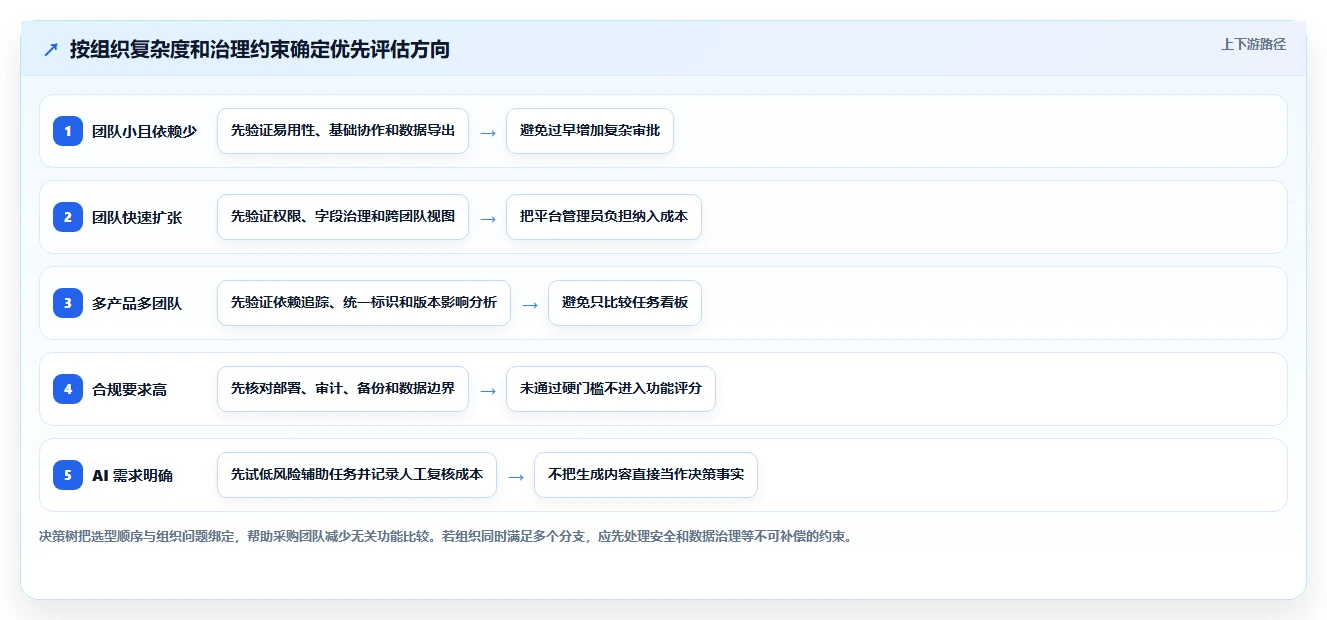Click the heading 按组织复杂度和治理约束确定优先评估方向
The width and height of the screenshot is (1327, 620).
pyautogui.click(x=260, y=49)
